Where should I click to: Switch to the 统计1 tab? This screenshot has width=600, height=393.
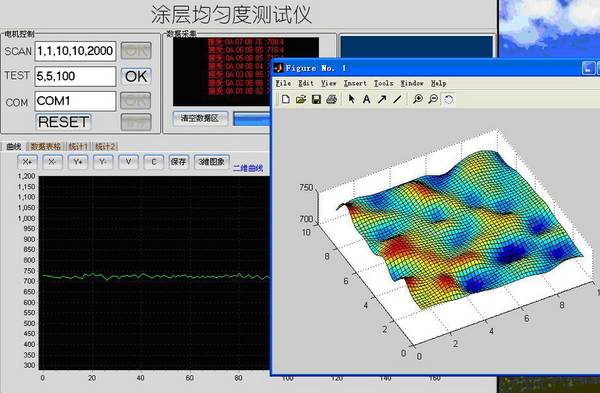click(78, 146)
